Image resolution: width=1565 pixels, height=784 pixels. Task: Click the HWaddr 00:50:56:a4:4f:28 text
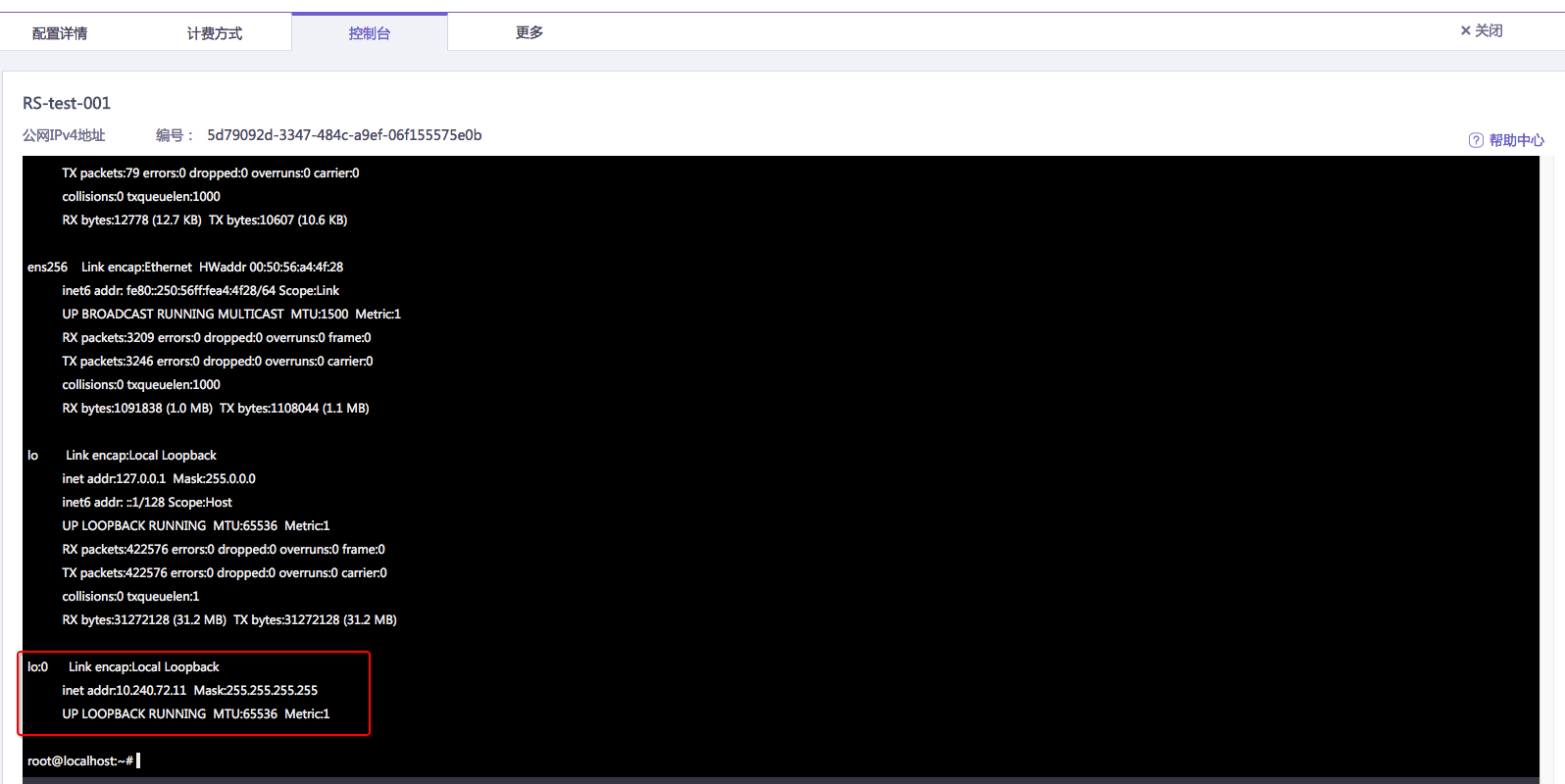tap(272, 267)
